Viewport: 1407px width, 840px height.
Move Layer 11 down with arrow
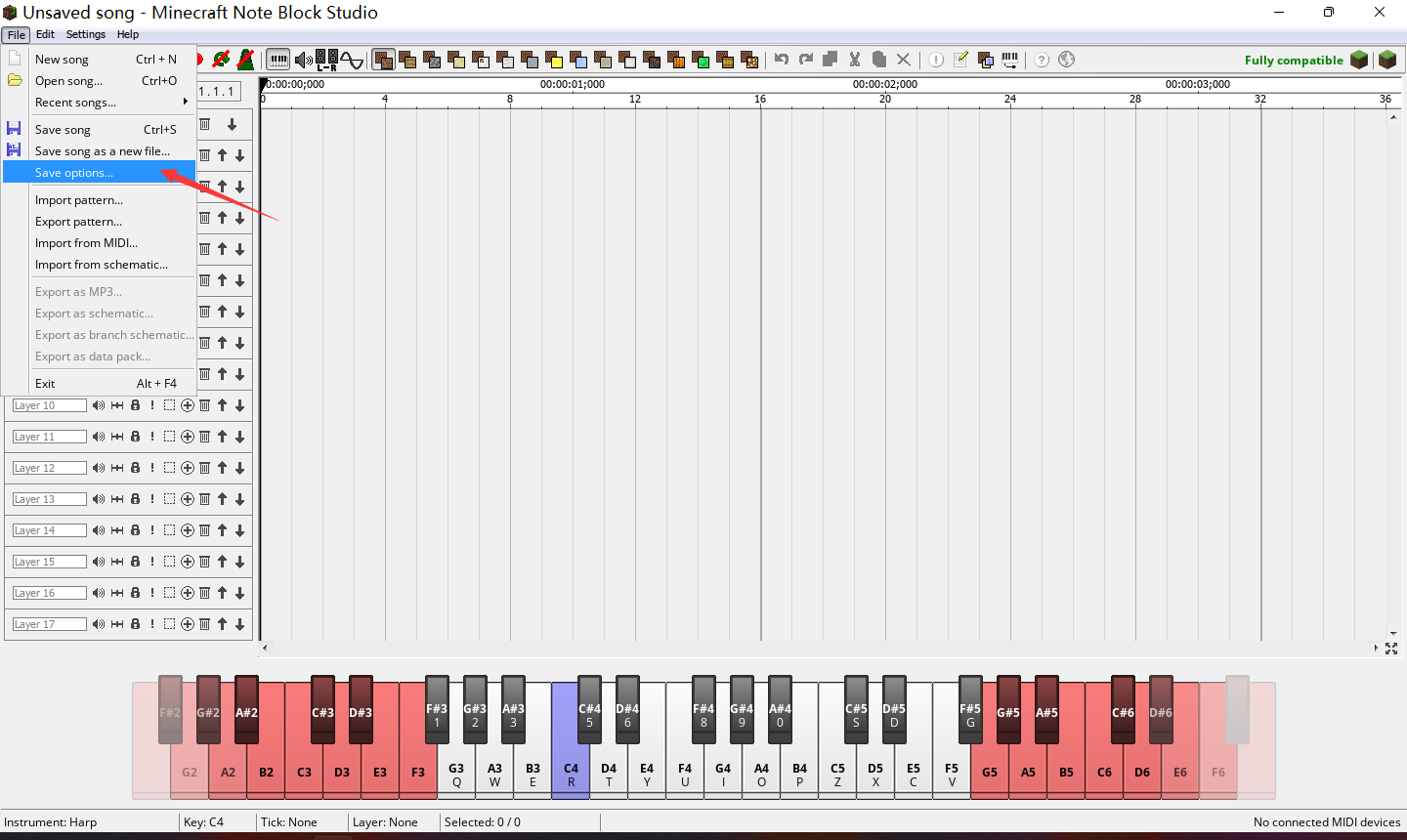pos(239,437)
